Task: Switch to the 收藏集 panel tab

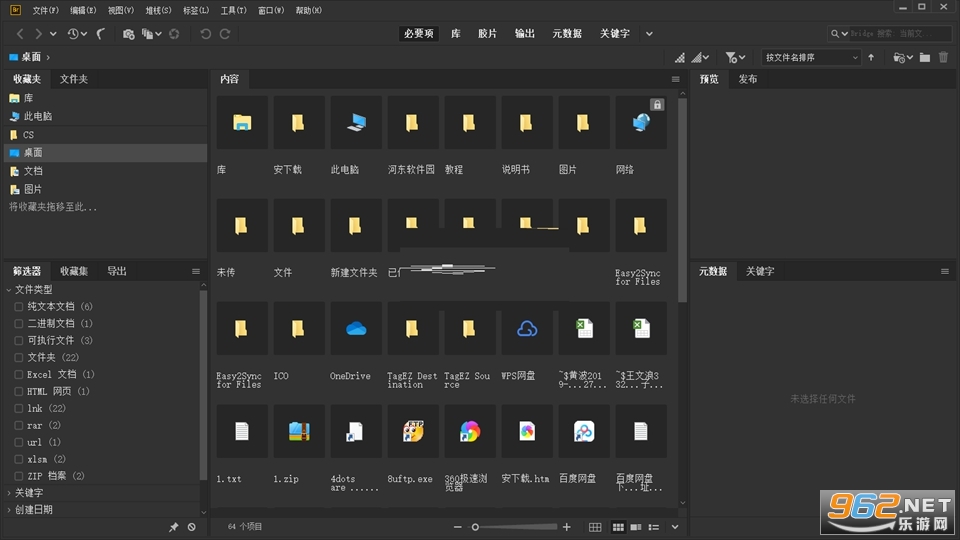Action: point(74,271)
